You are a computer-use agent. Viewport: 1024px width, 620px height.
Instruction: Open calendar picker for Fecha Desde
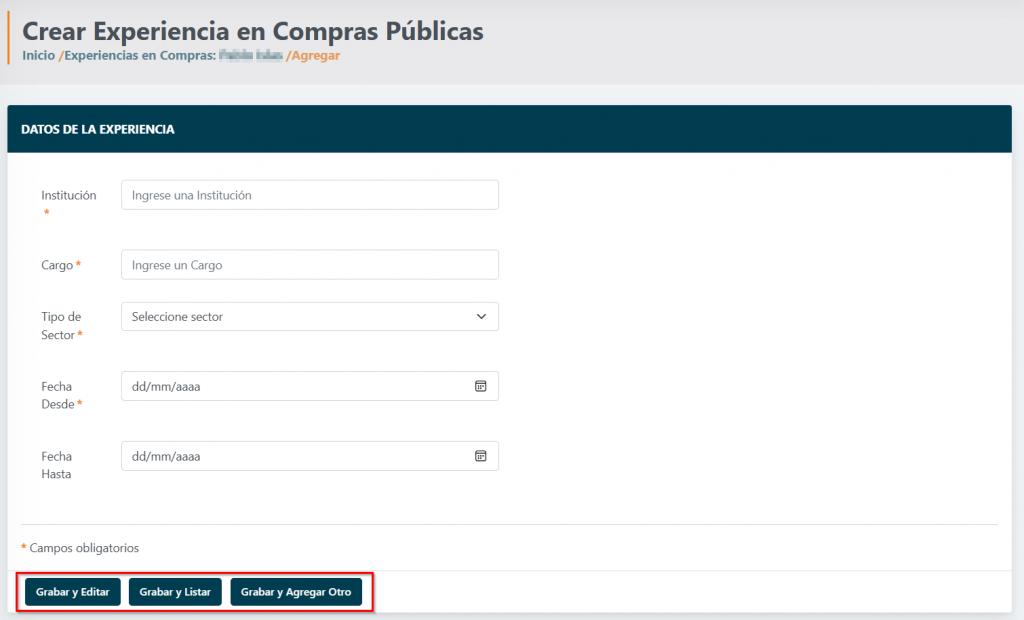(x=481, y=386)
